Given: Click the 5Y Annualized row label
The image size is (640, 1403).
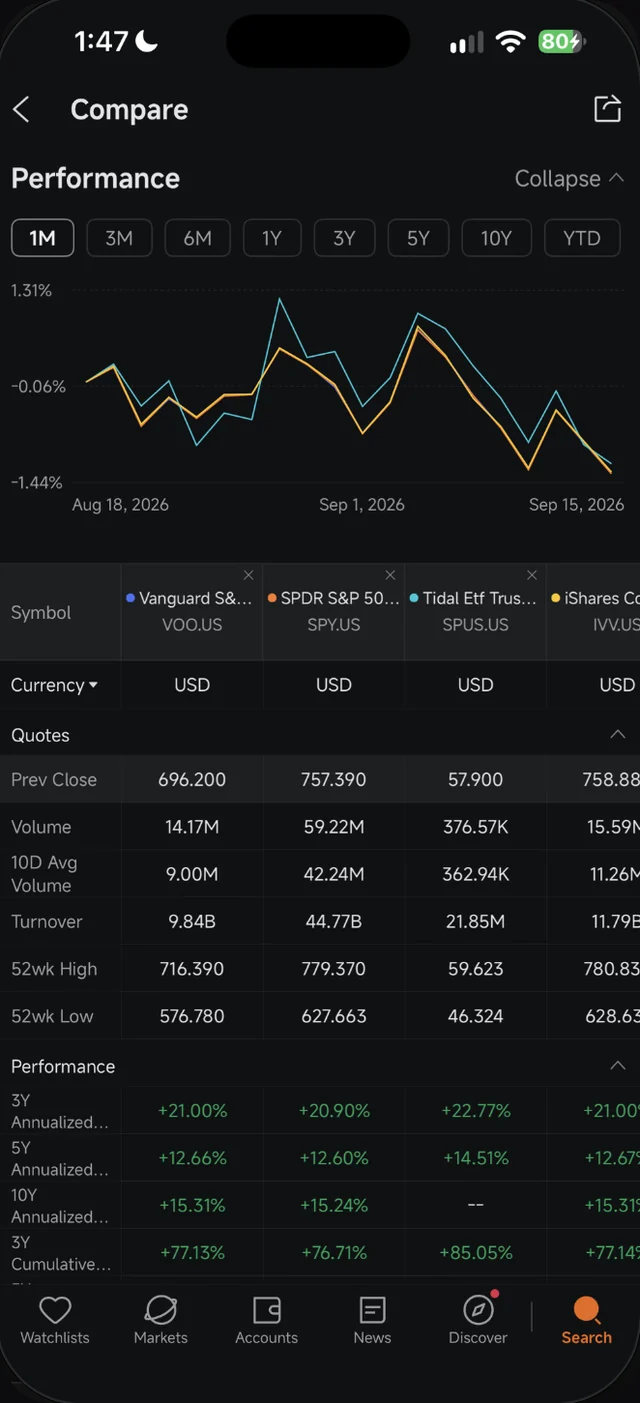Looking at the screenshot, I should point(59,1158).
